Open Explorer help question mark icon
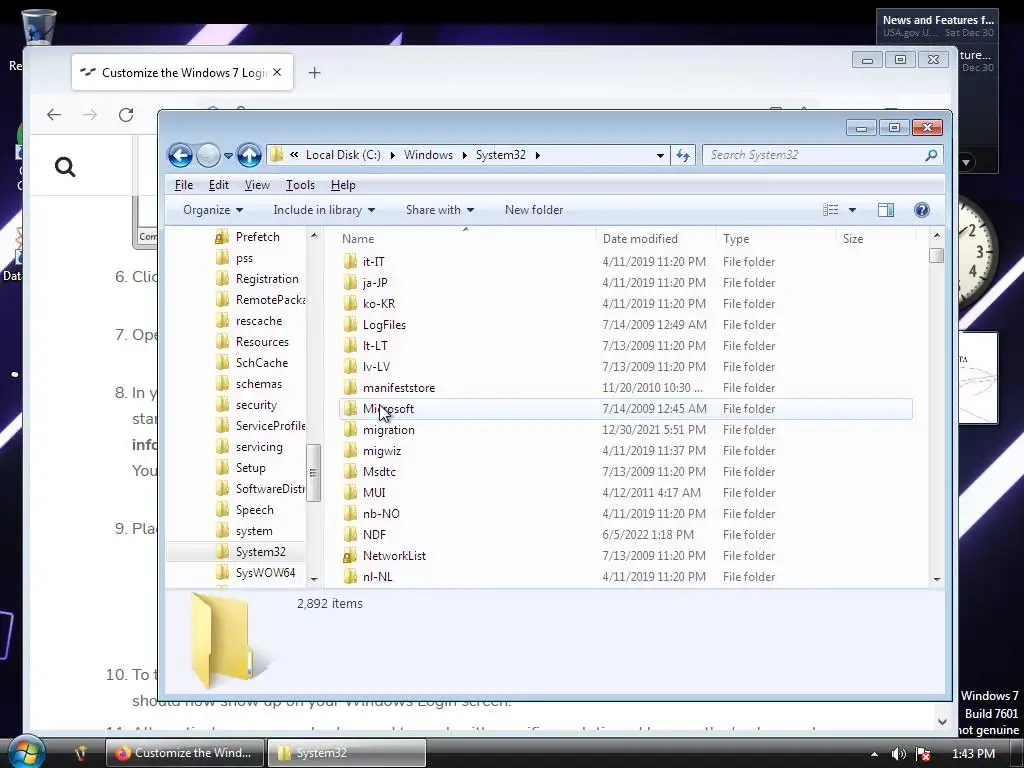The height and width of the screenshot is (768, 1024). (x=921, y=210)
